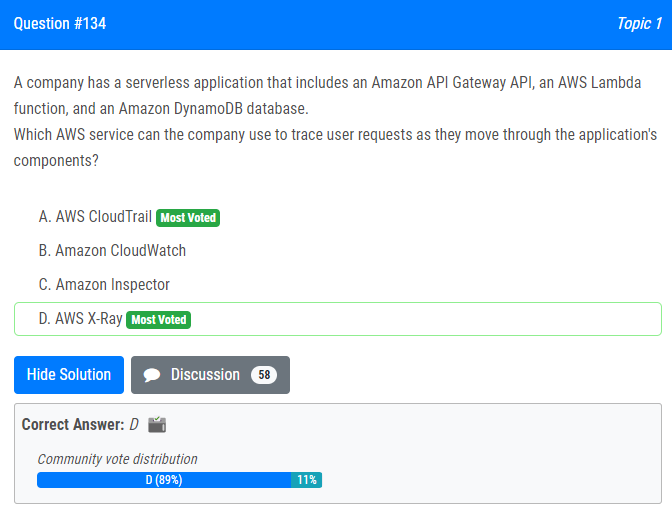
Task: Click the 11% teal vote bar segment
Action: [306, 480]
